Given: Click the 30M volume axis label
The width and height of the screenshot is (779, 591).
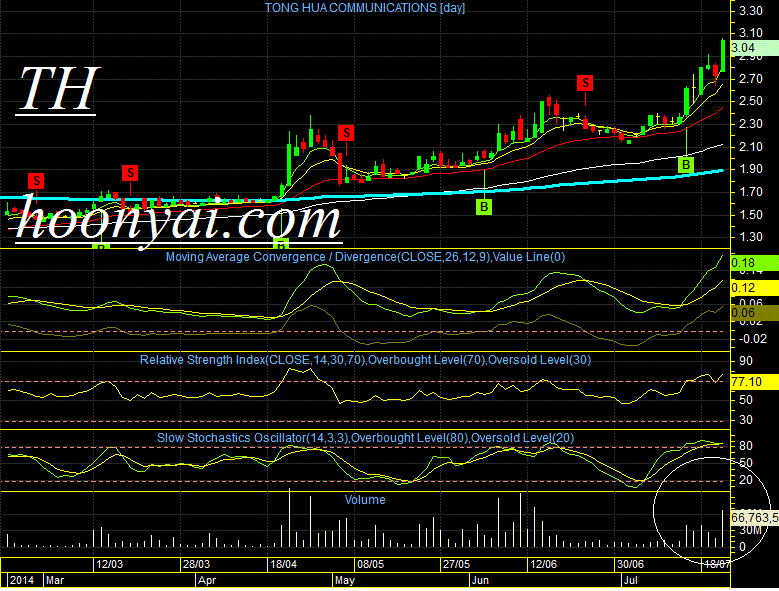Looking at the screenshot, I should pos(750,530).
